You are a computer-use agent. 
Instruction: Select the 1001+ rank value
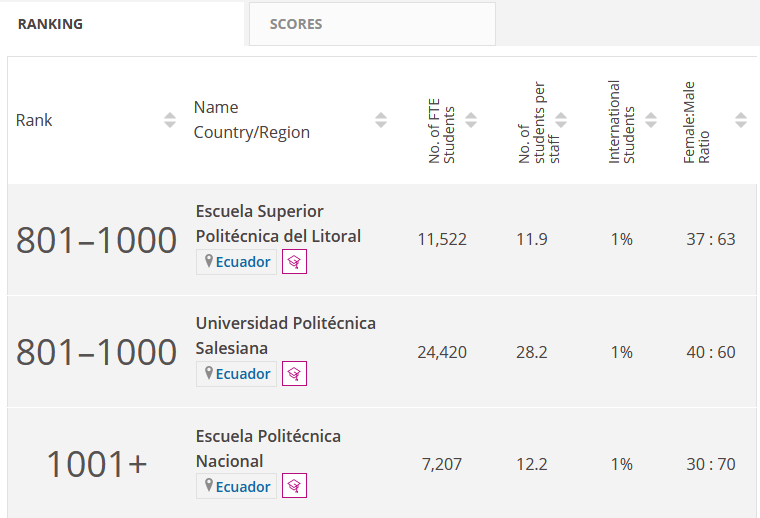(96, 465)
